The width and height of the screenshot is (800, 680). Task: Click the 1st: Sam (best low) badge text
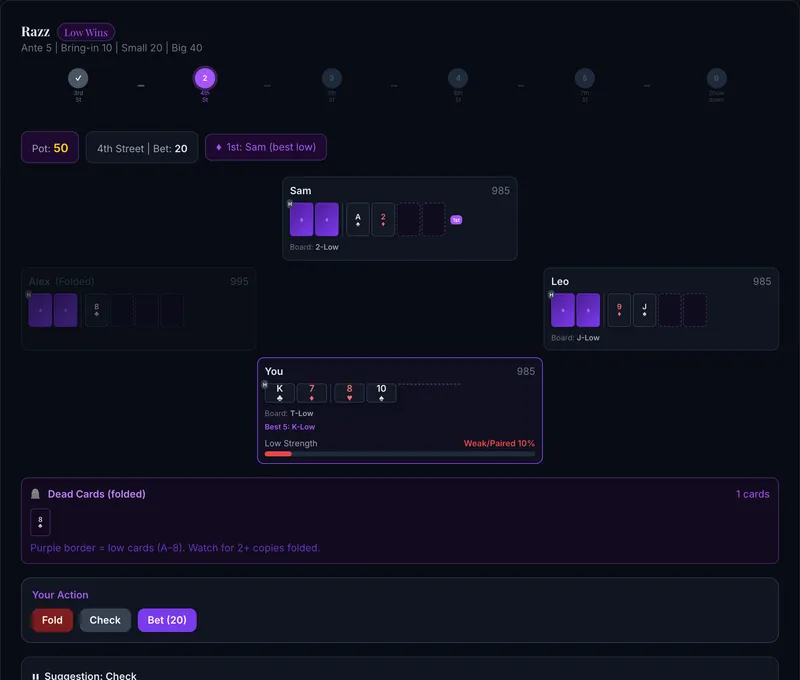click(x=271, y=147)
